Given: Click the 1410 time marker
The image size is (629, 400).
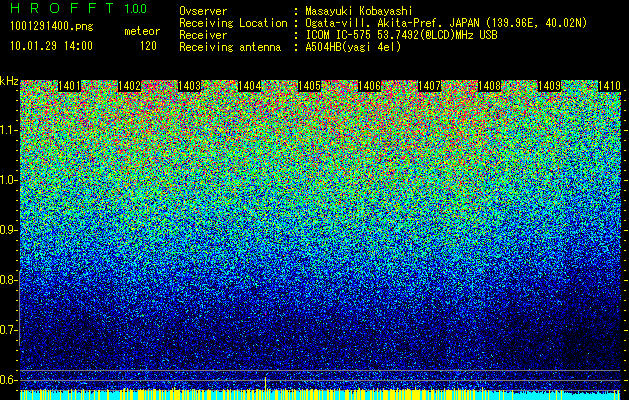Looking at the screenshot, I should pyautogui.click(x=609, y=86).
